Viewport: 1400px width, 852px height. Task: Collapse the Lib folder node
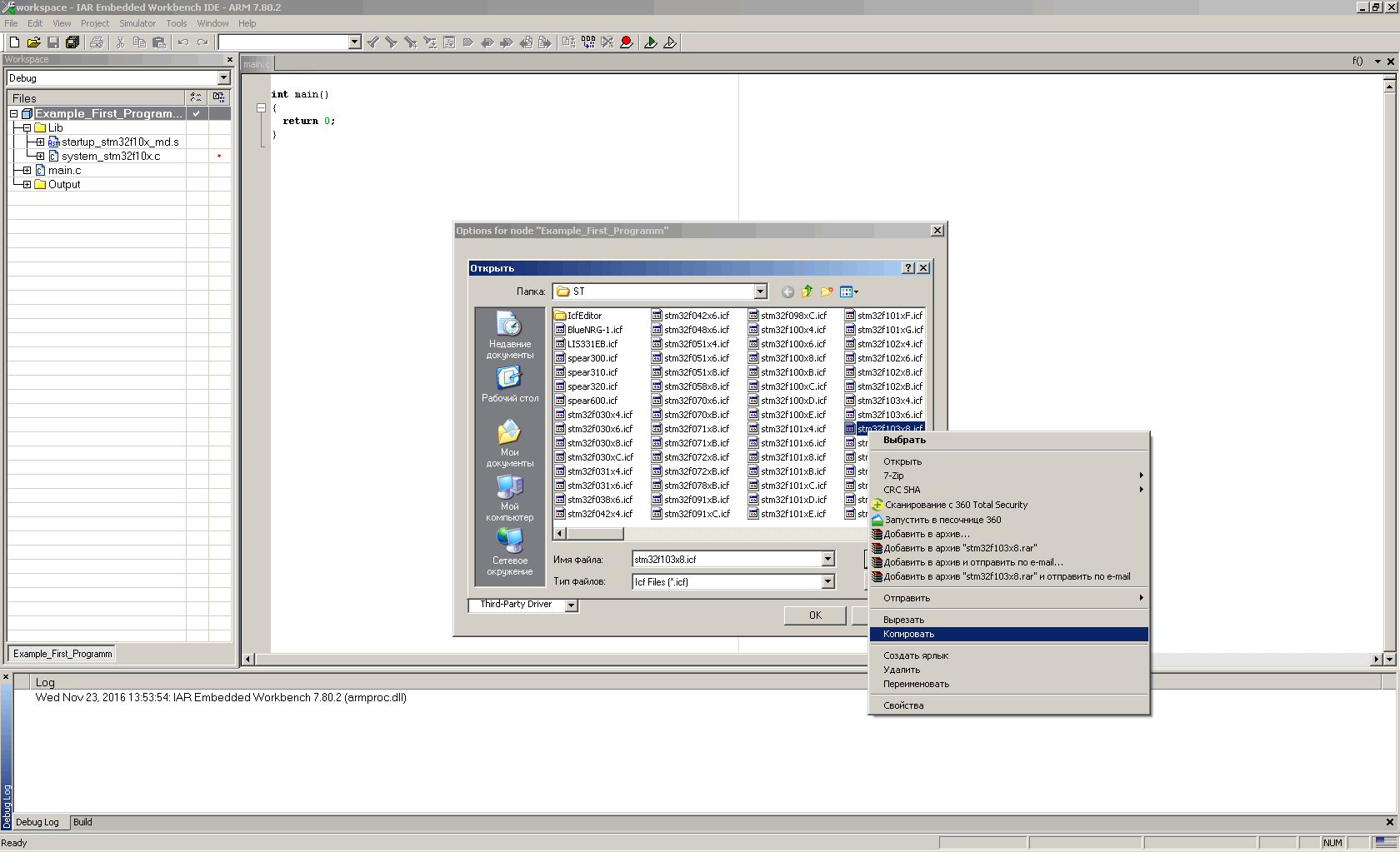click(27, 128)
